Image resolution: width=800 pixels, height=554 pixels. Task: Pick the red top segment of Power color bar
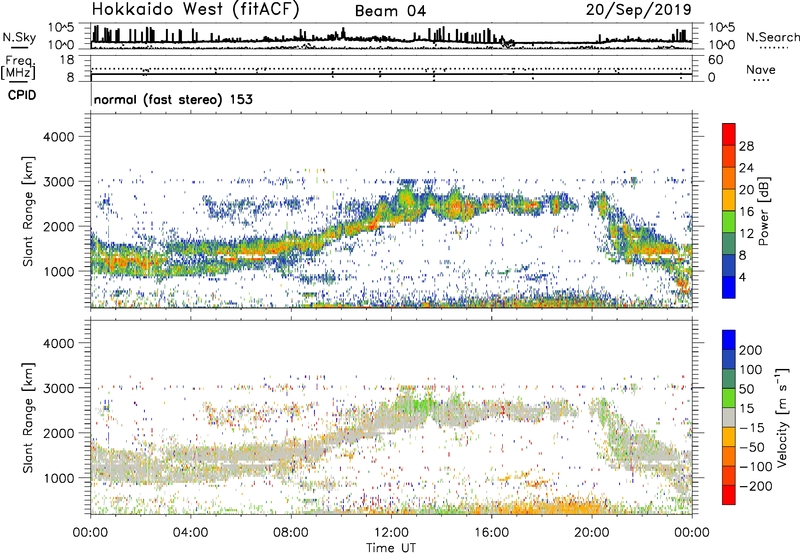(x=729, y=134)
